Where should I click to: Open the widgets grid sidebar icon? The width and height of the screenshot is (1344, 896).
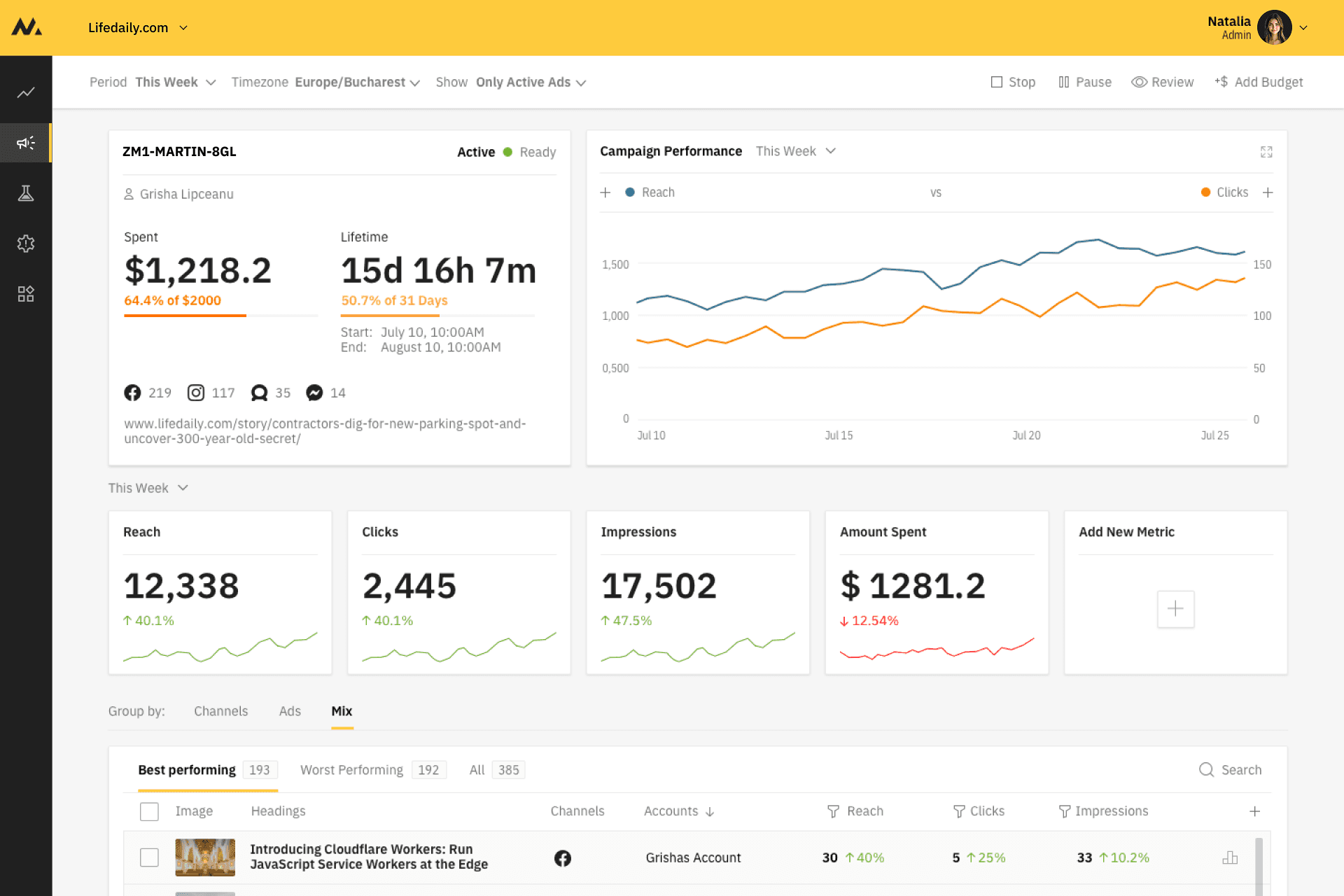point(26,294)
